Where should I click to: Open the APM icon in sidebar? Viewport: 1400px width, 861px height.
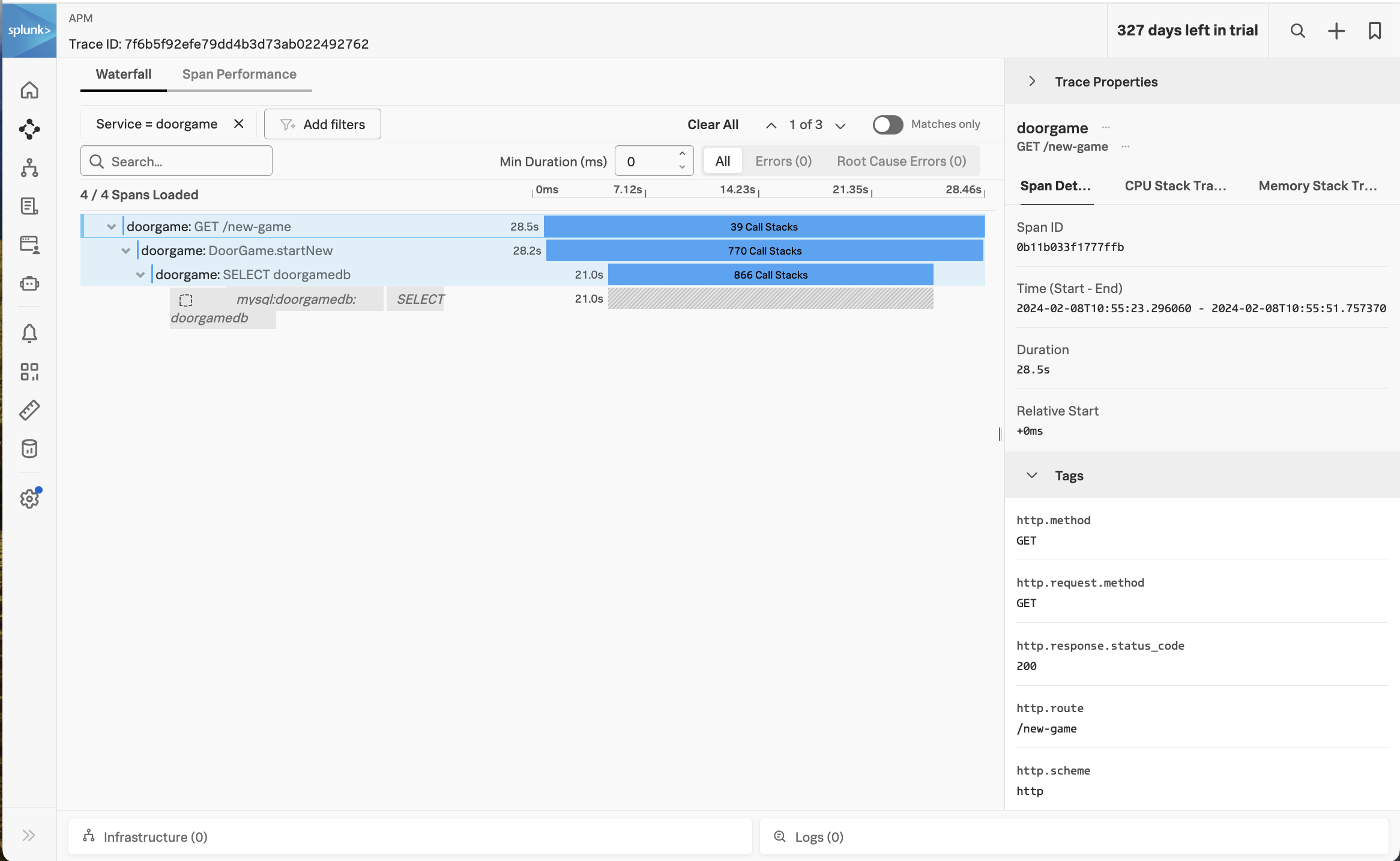tap(29, 129)
